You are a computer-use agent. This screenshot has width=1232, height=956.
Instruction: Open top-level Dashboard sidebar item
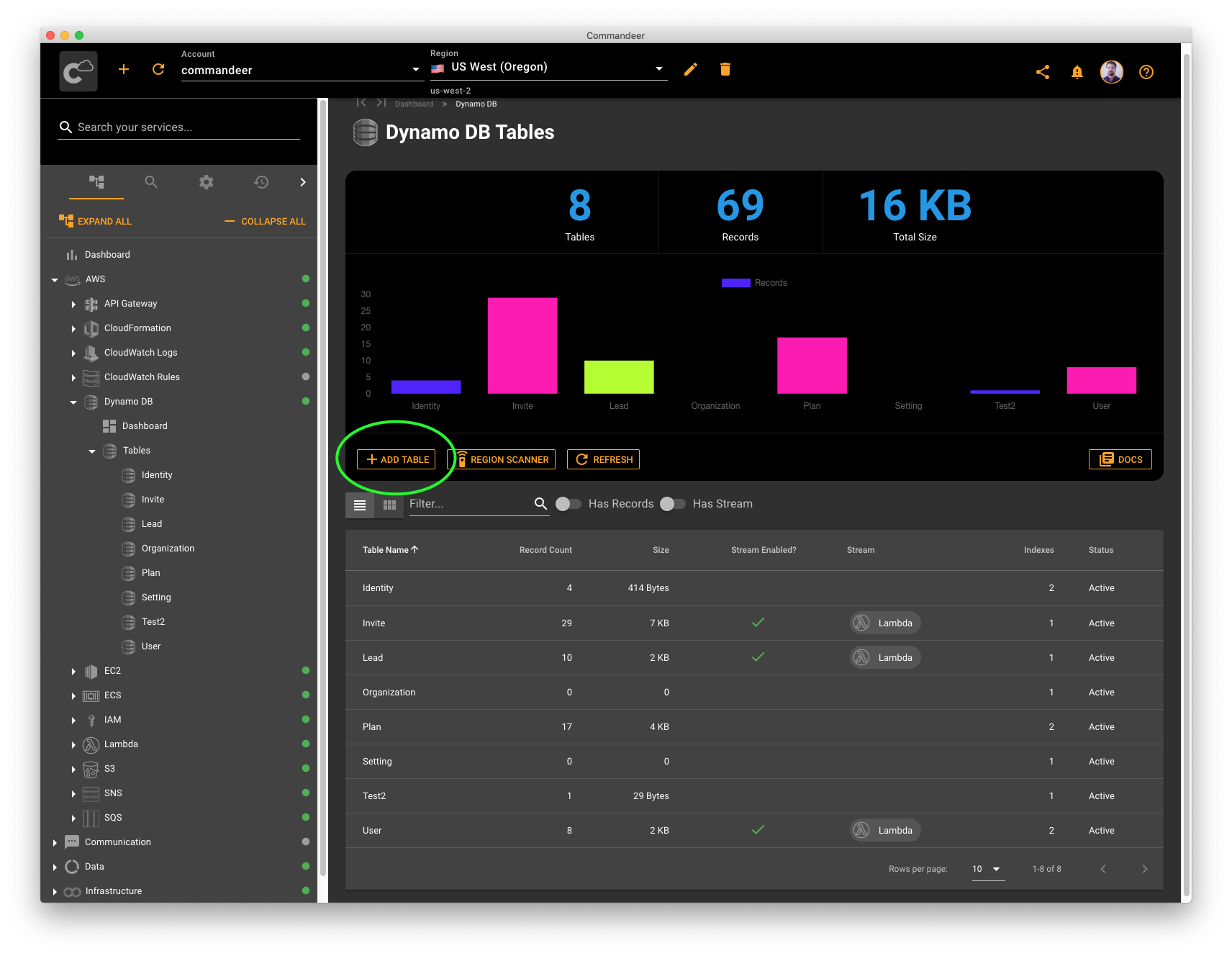[x=107, y=255]
